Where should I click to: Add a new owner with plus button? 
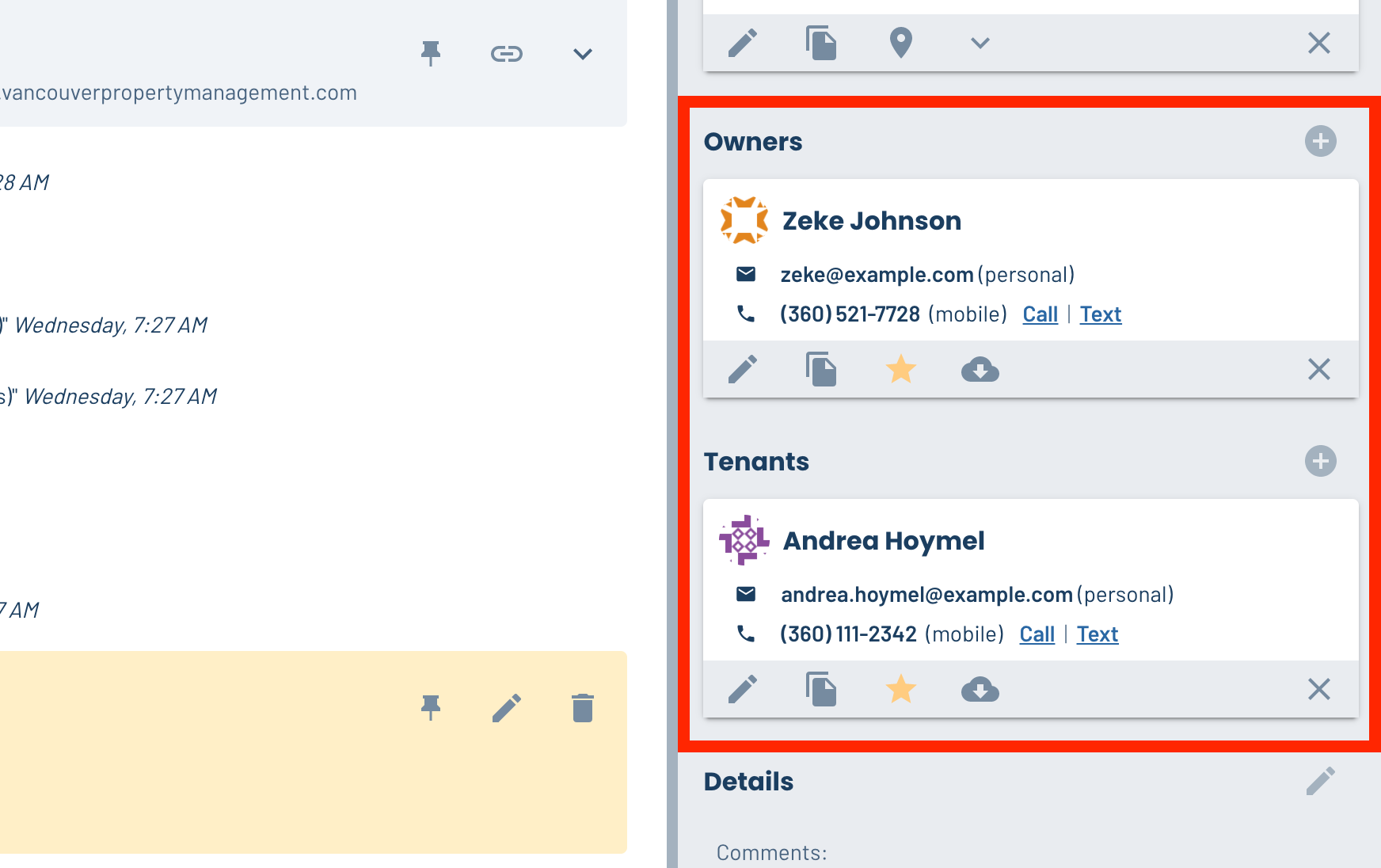click(1321, 141)
